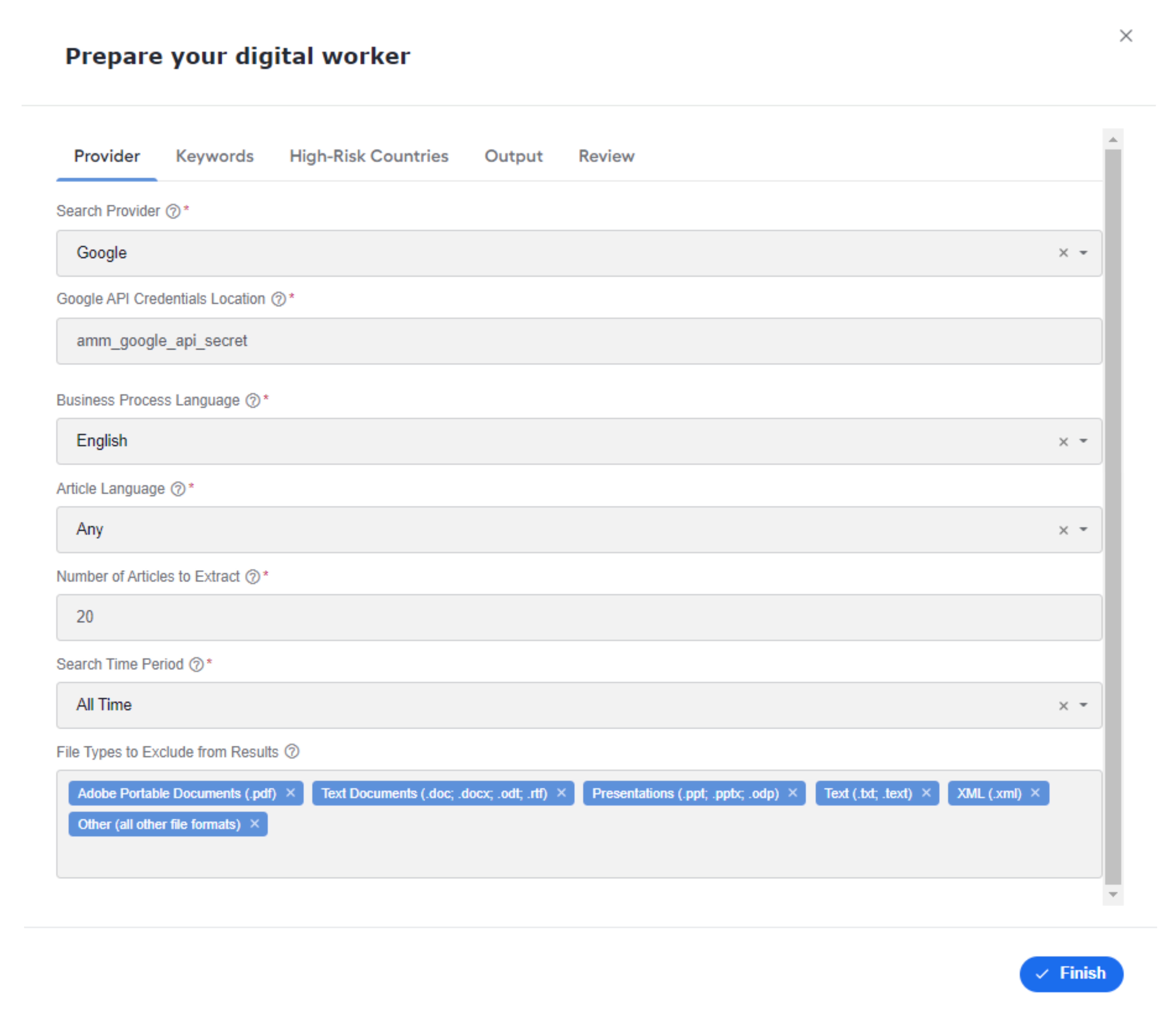Open the High-Risk Countries tab
Image resolution: width=1176 pixels, height=1020 pixels.
[369, 156]
